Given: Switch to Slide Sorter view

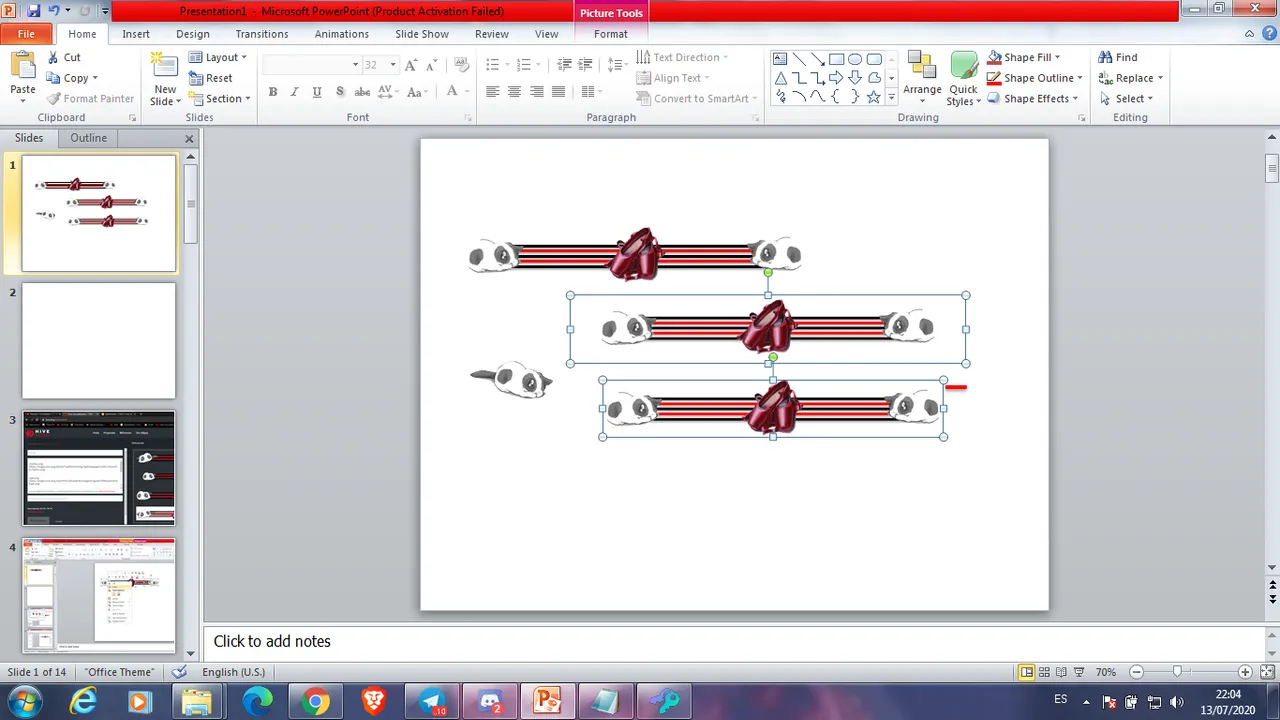Looking at the screenshot, I should tap(1044, 672).
